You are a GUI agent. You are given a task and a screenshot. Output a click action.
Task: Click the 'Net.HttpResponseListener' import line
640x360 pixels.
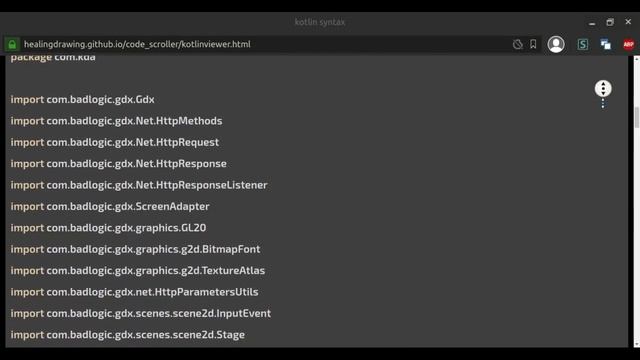(139, 185)
